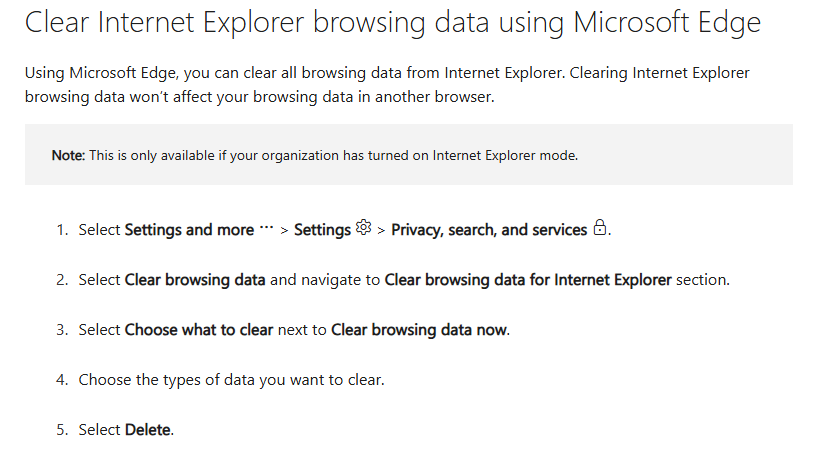The image size is (829, 463).
Task: Click the bold Choose what to clear text
Action: [199, 330]
